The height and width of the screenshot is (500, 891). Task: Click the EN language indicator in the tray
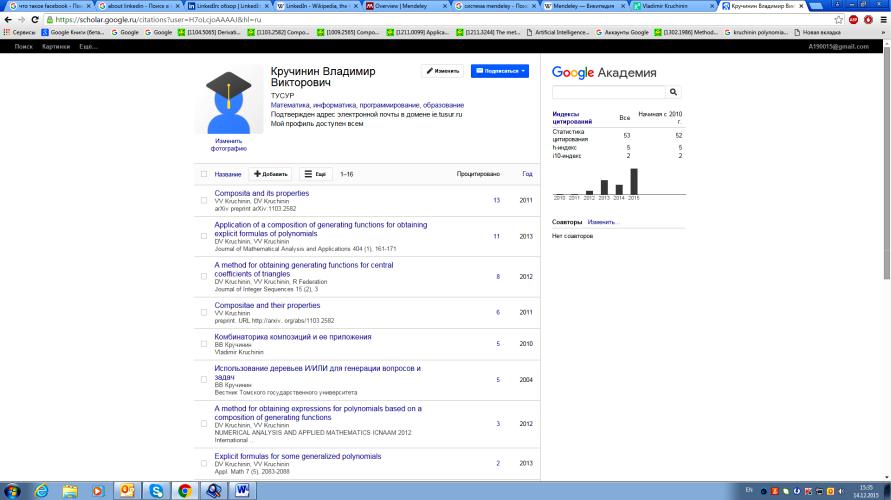(749, 490)
